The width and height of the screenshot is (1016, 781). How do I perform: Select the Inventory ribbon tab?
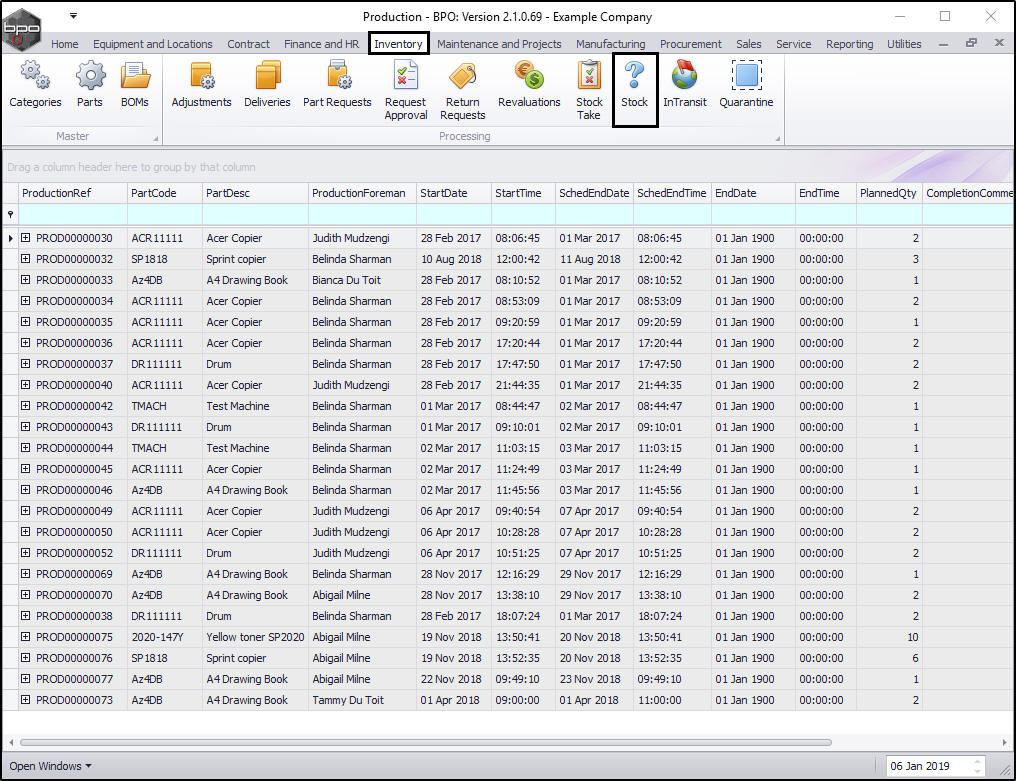pyautogui.click(x=398, y=44)
